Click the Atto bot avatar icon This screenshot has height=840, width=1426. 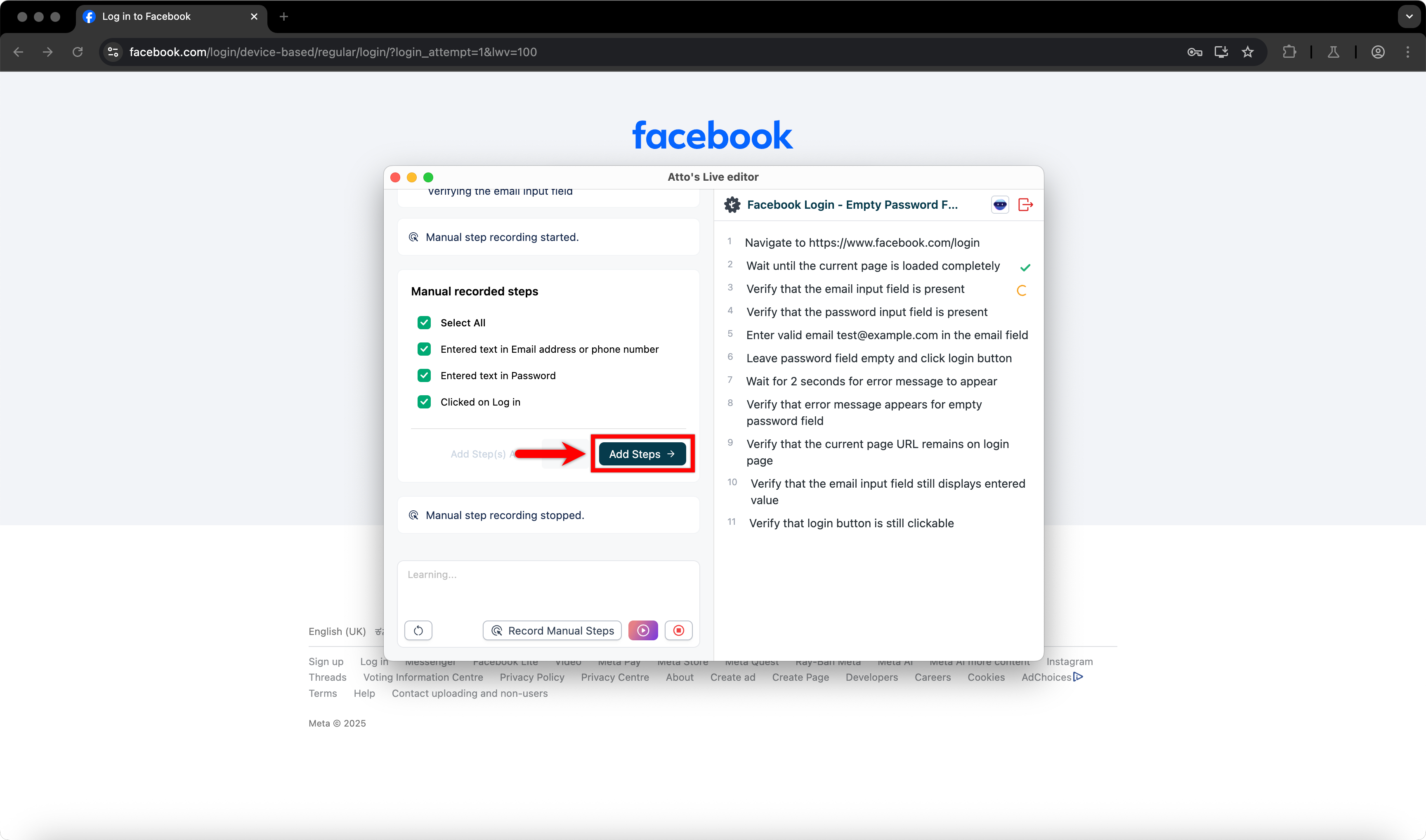(x=1000, y=205)
